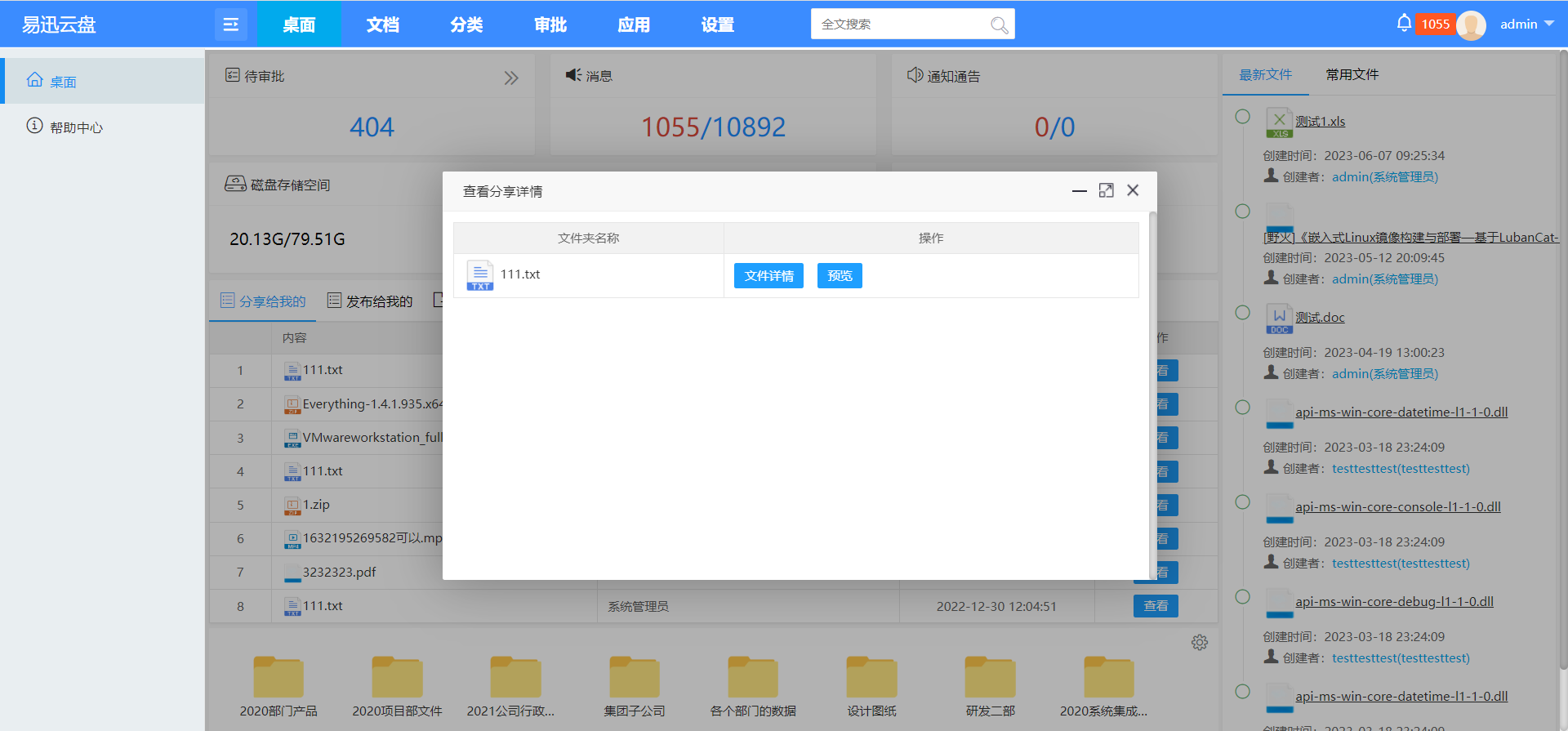This screenshot has width=1568, height=731.
Task: Open the 应用 top navigation tab
Action: tap(634, 25)
